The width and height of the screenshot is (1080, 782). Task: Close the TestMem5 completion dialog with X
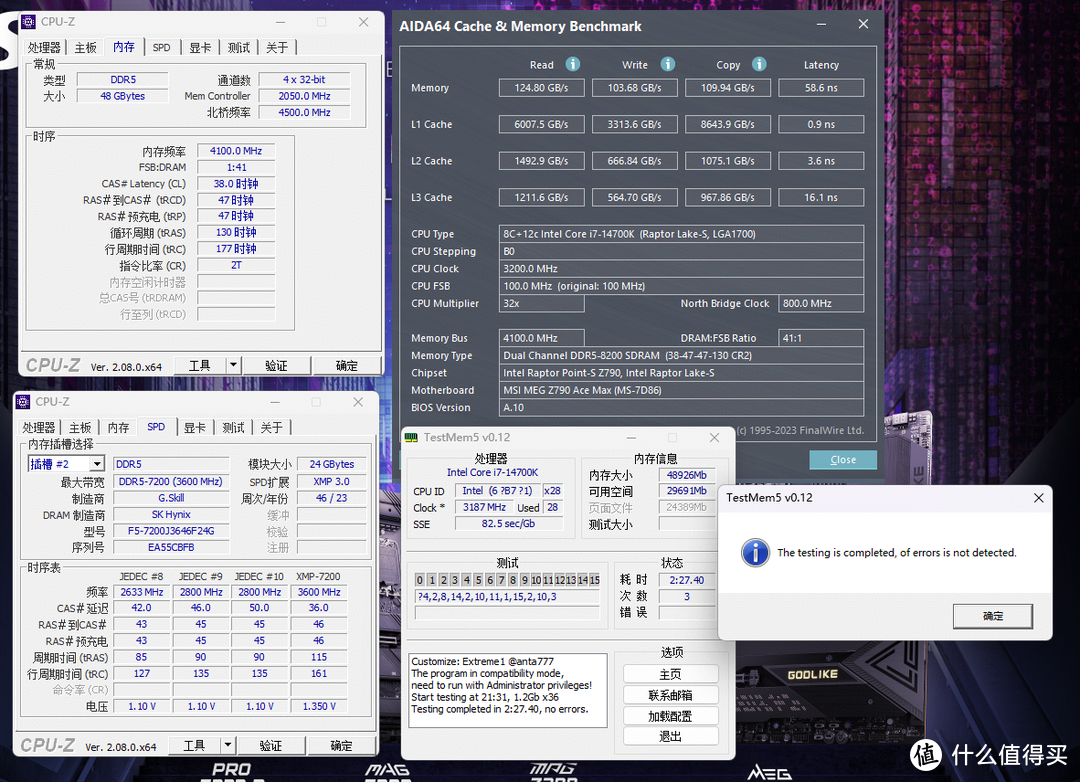[x=1039, y=497]
